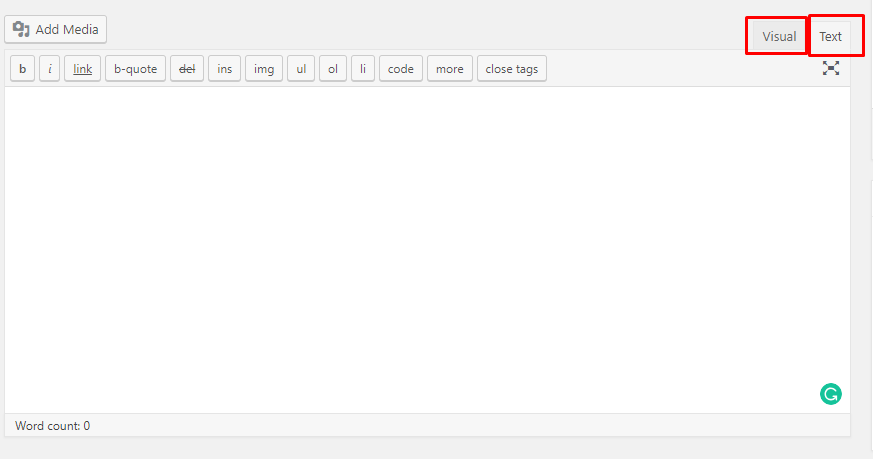Insert unordered list with ul button
Viewport: 873px width, 459px height.
tap(301, 69)
